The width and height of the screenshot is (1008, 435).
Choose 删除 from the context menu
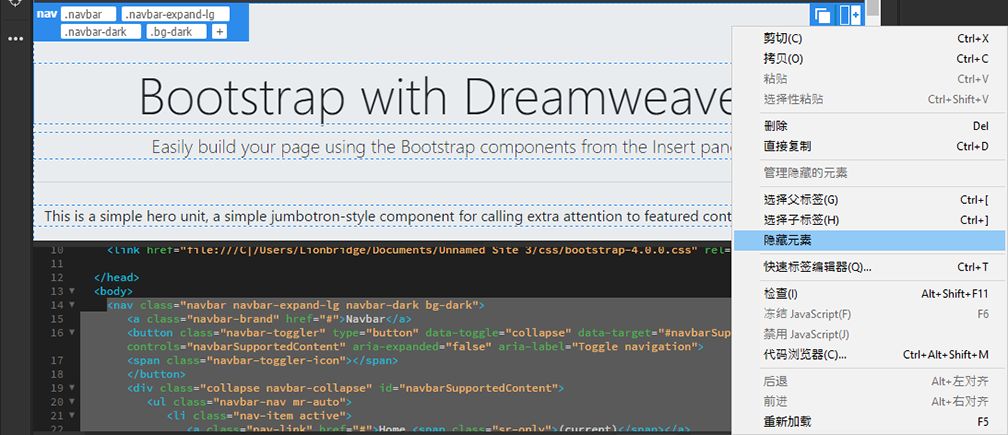pos(869,126)
